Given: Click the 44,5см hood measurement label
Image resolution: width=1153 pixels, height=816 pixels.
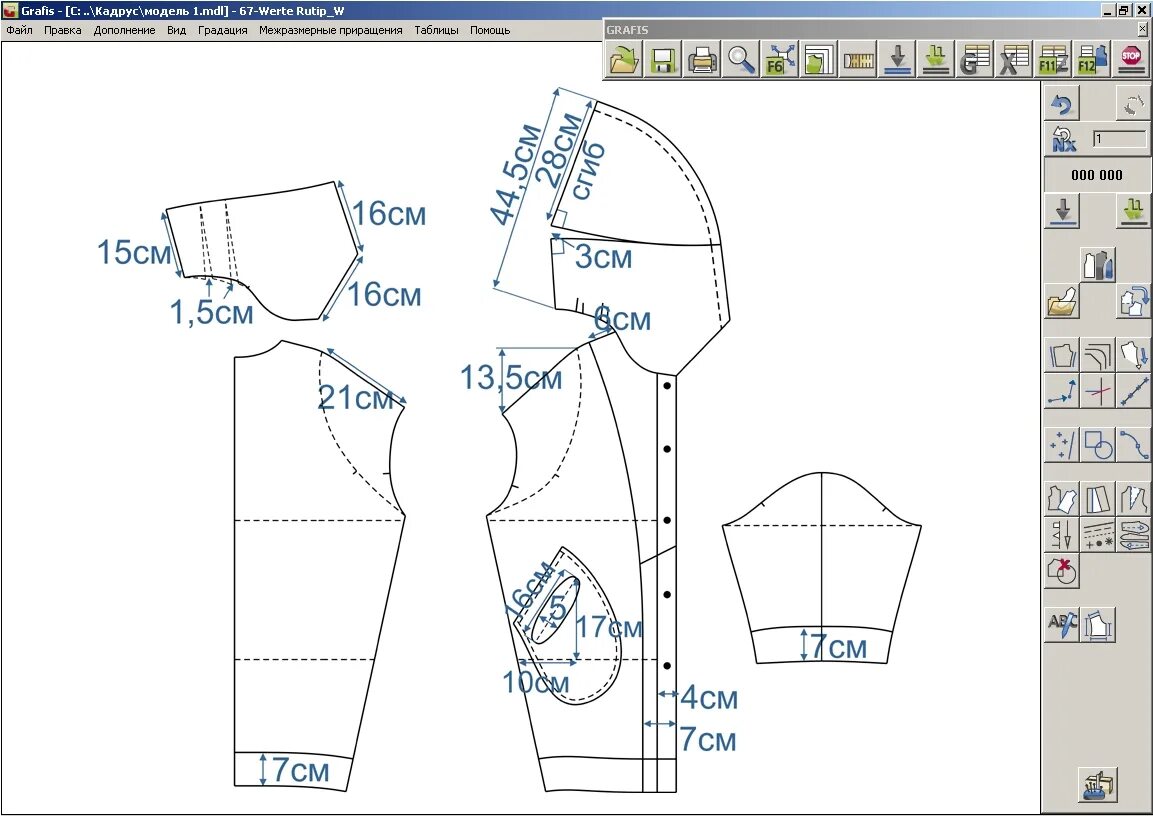Looking at the screenshot, I should tap(517, 174).
